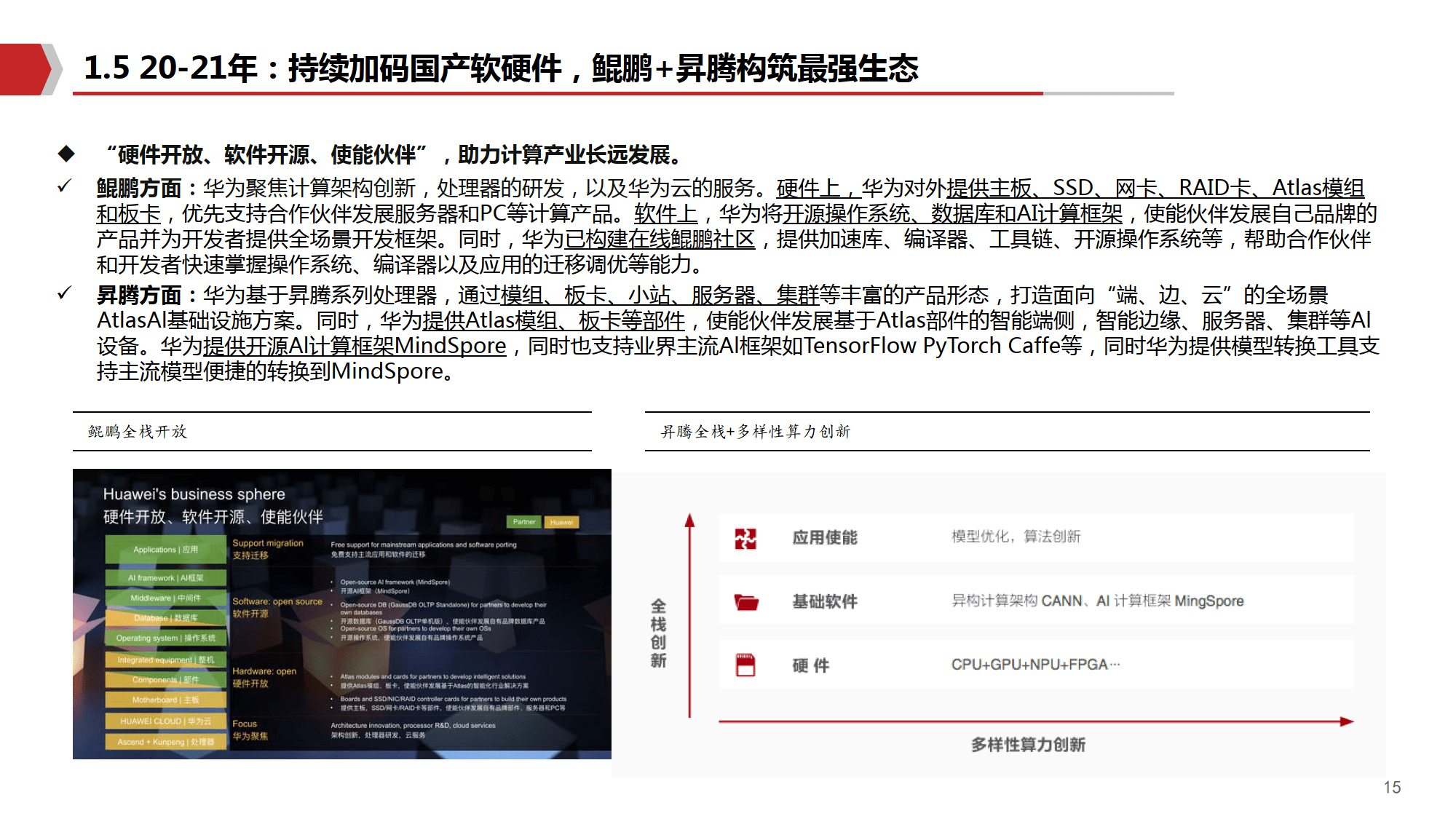Select the Components | 部件 box
This screenshot has width=1456, height=819.
point(165,680)
